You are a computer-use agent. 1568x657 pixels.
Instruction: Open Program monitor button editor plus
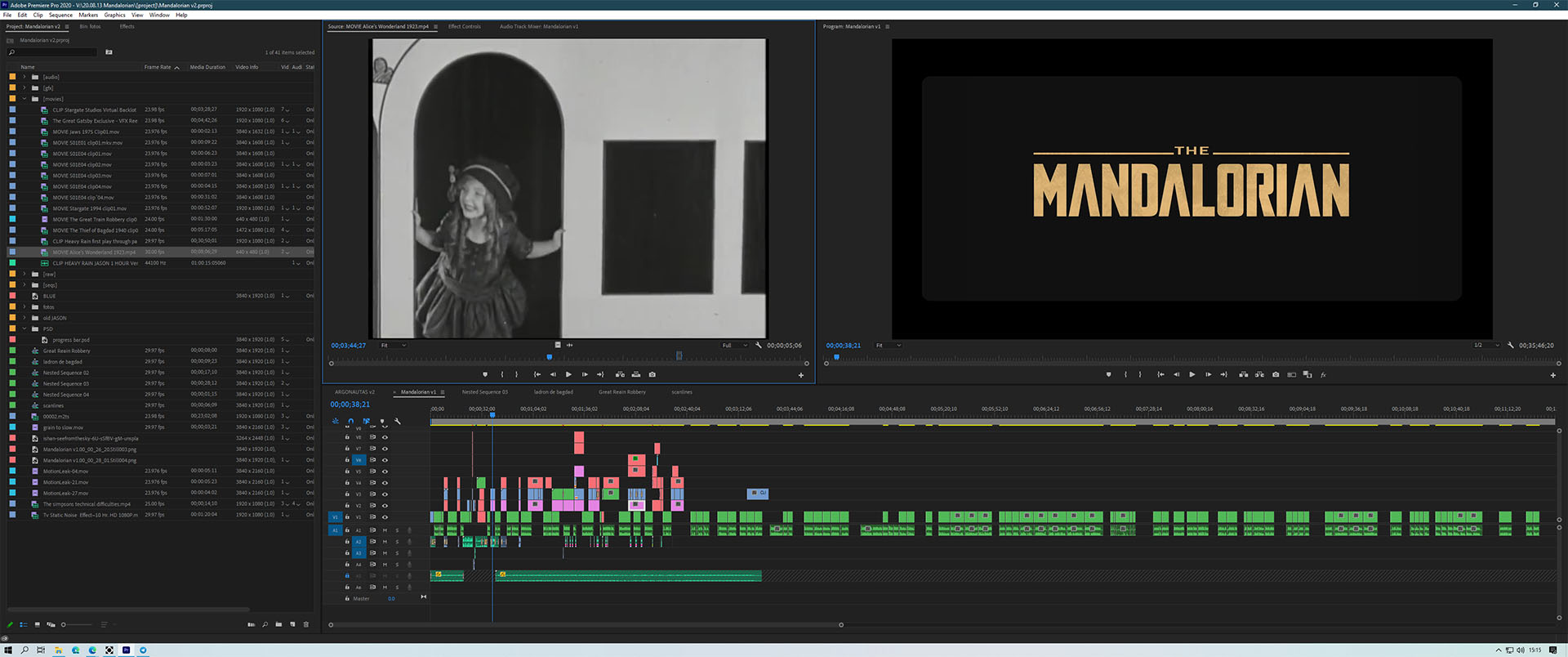(1552, 375)
